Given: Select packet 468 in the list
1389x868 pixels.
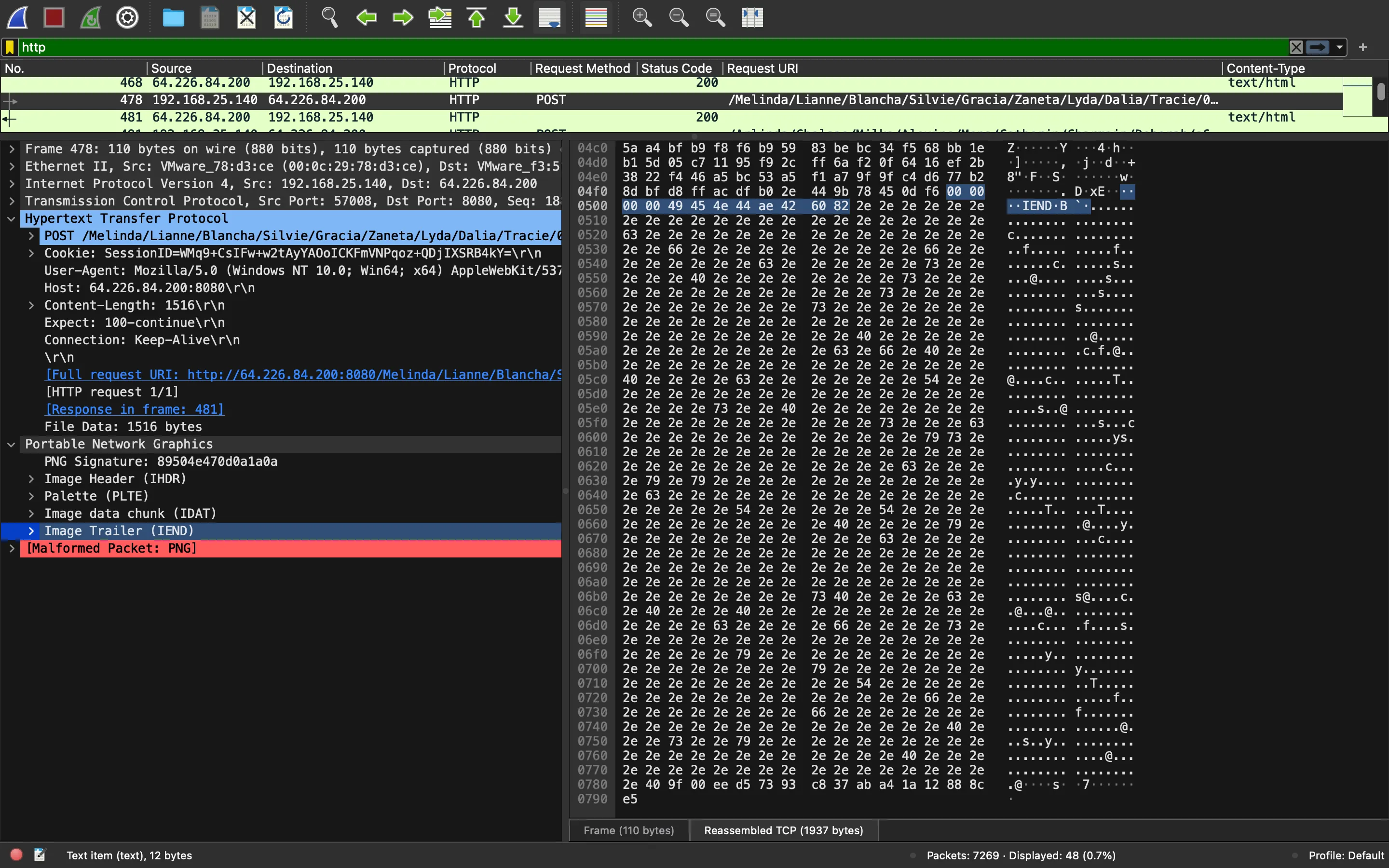Looking at the screenshot, I should coord(671,83).
